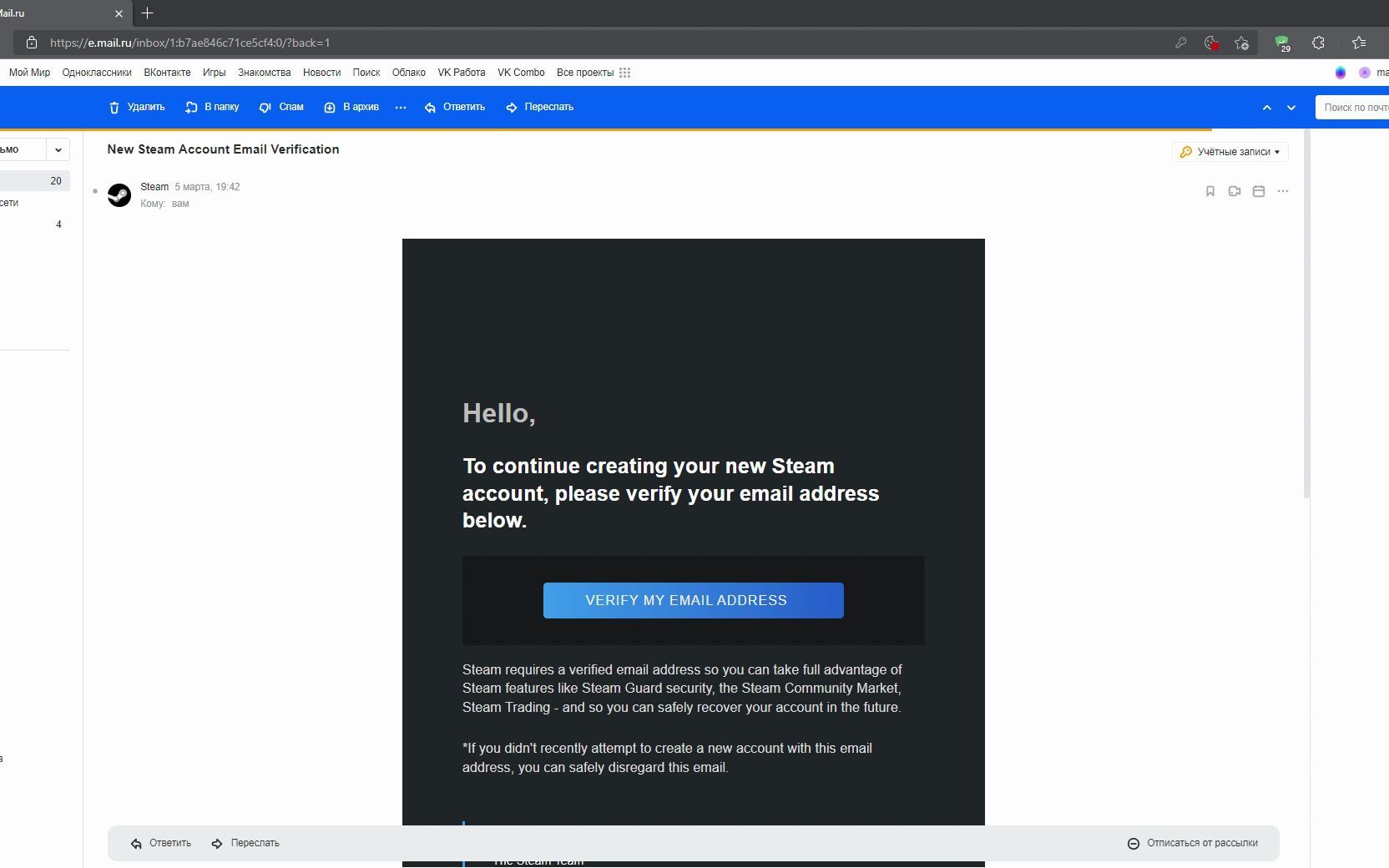Click the Steam sender name
The height and width of the screenshot is (868, 1389).
point(154,187)
